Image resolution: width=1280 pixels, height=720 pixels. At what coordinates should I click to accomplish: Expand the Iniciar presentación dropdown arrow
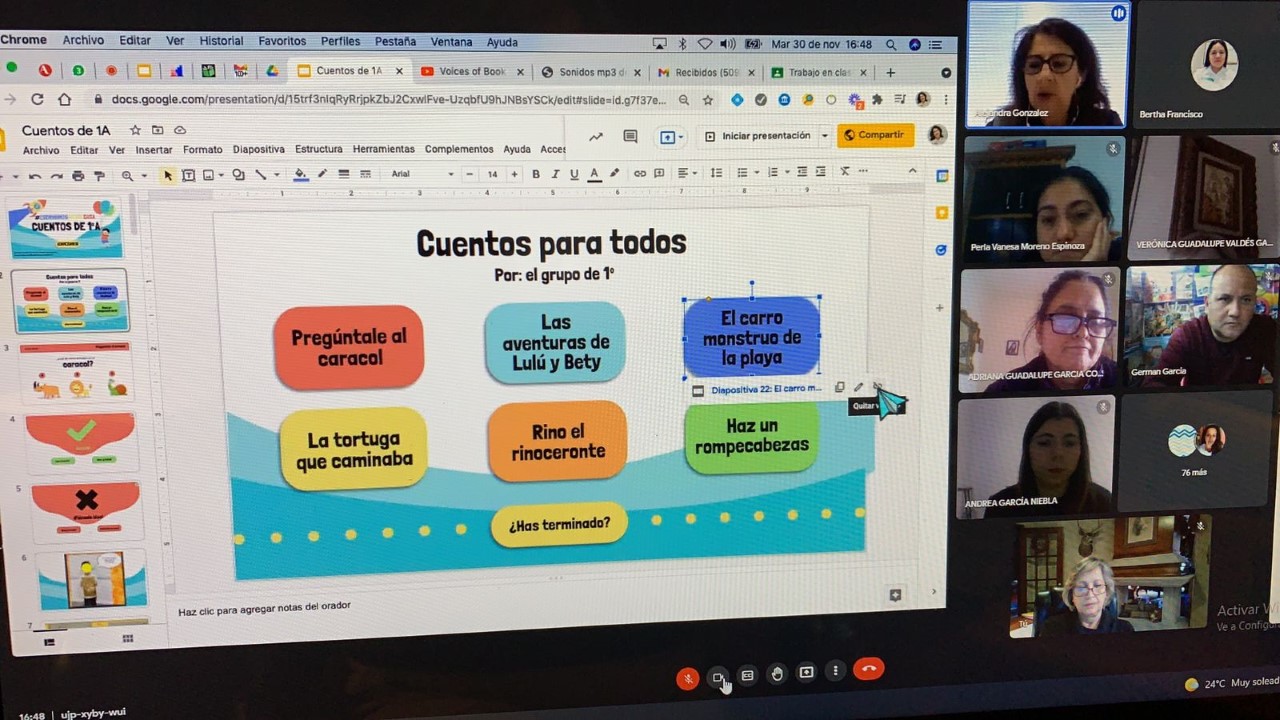point(825,136)
